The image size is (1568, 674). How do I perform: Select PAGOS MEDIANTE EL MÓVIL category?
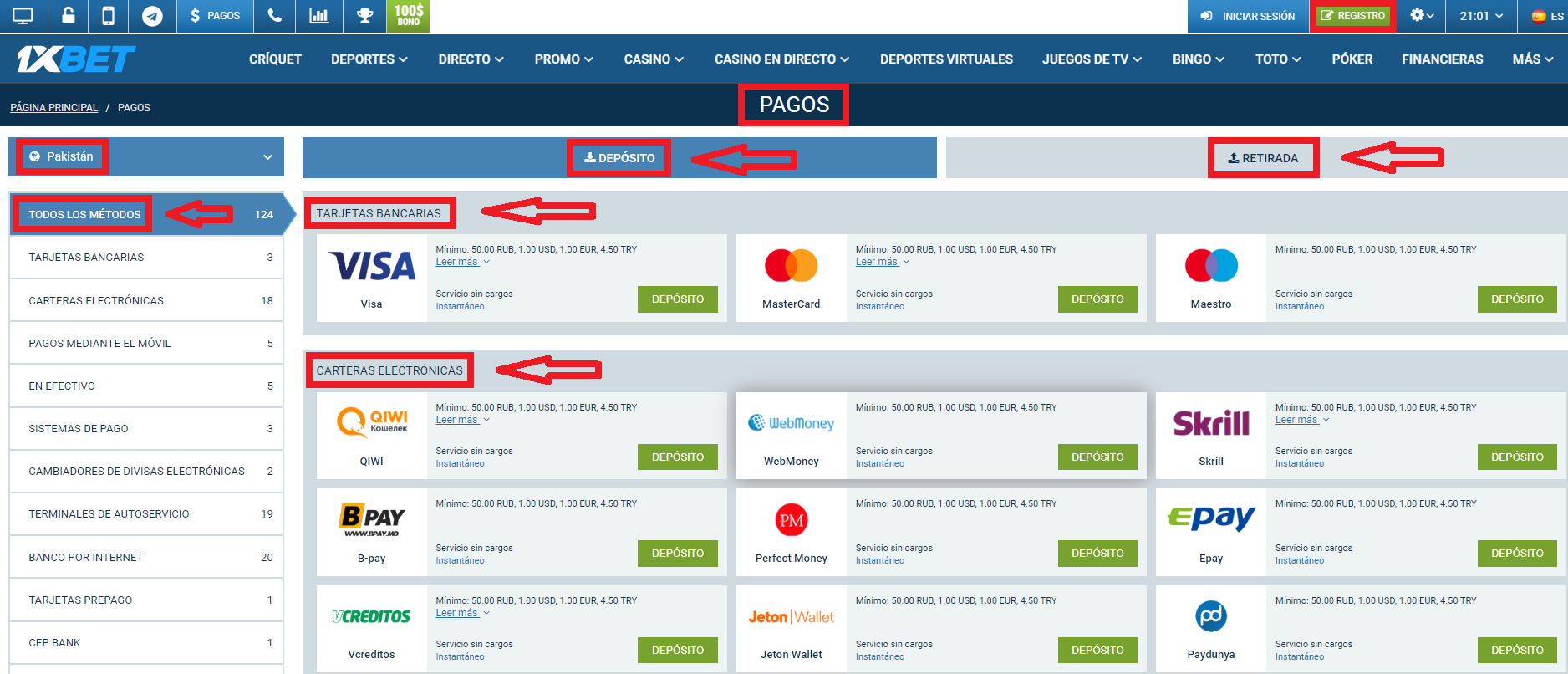coord(146,344)
